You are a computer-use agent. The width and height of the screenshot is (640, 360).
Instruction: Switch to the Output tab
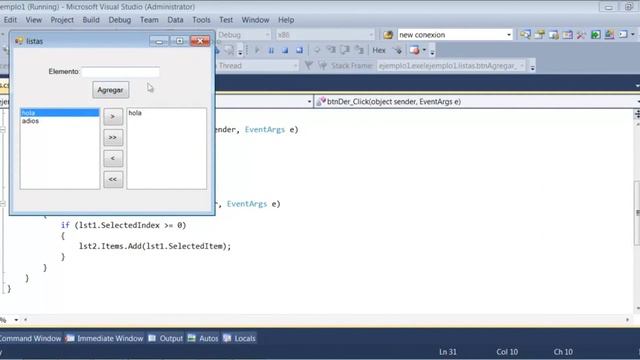point(166,338)
